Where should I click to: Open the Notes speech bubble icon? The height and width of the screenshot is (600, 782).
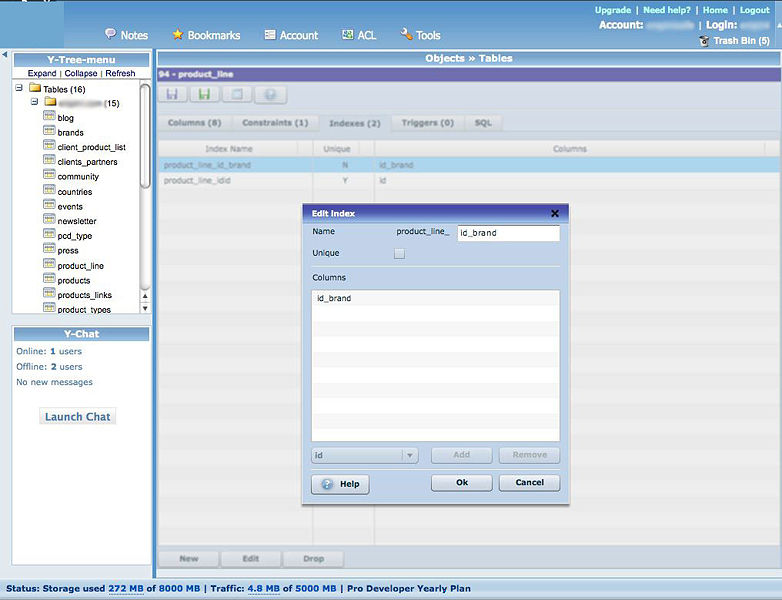click(110, 34)
